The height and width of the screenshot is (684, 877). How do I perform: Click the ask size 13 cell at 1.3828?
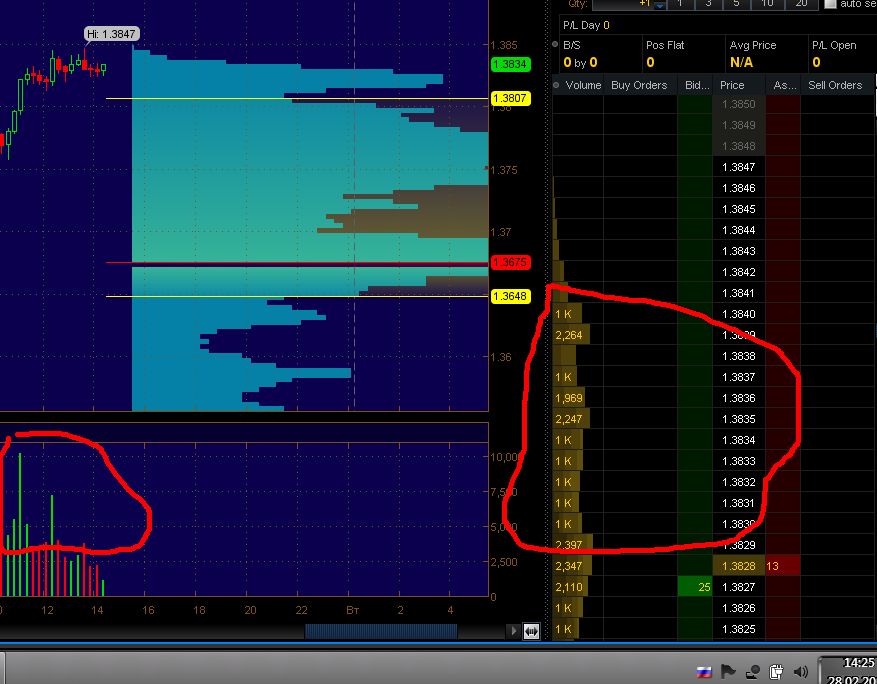click(x=782, y=566)
